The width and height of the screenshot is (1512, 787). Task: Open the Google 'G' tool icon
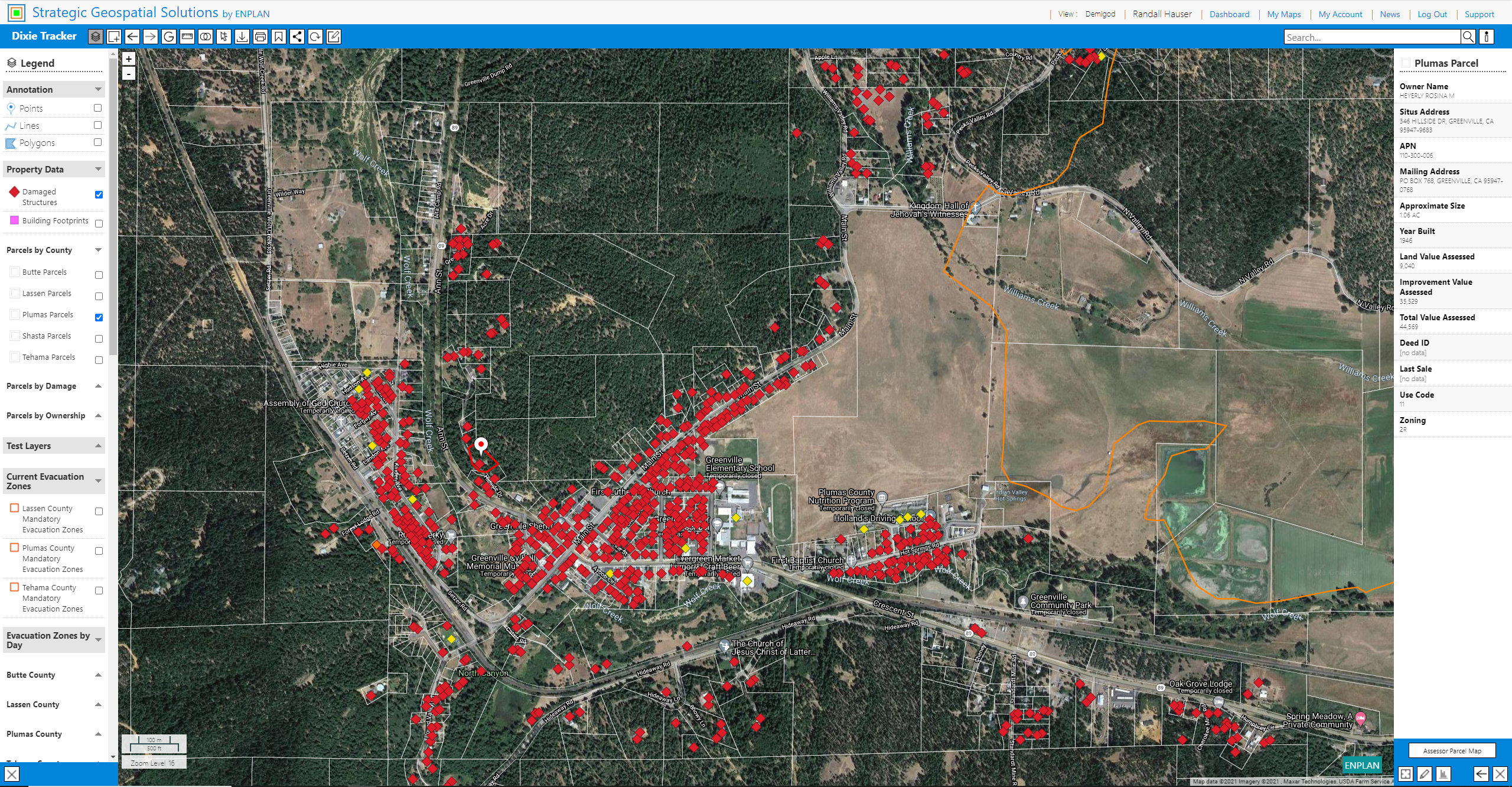click(x=169, y=37)
